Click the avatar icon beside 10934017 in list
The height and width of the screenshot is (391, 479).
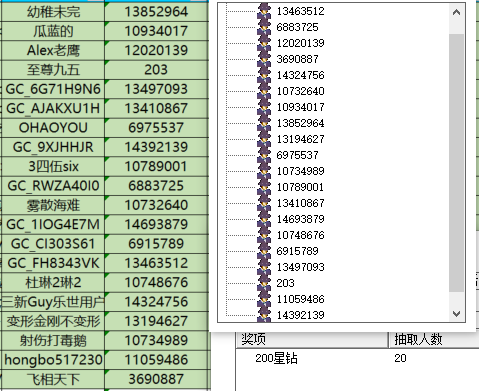coord(264,107)
